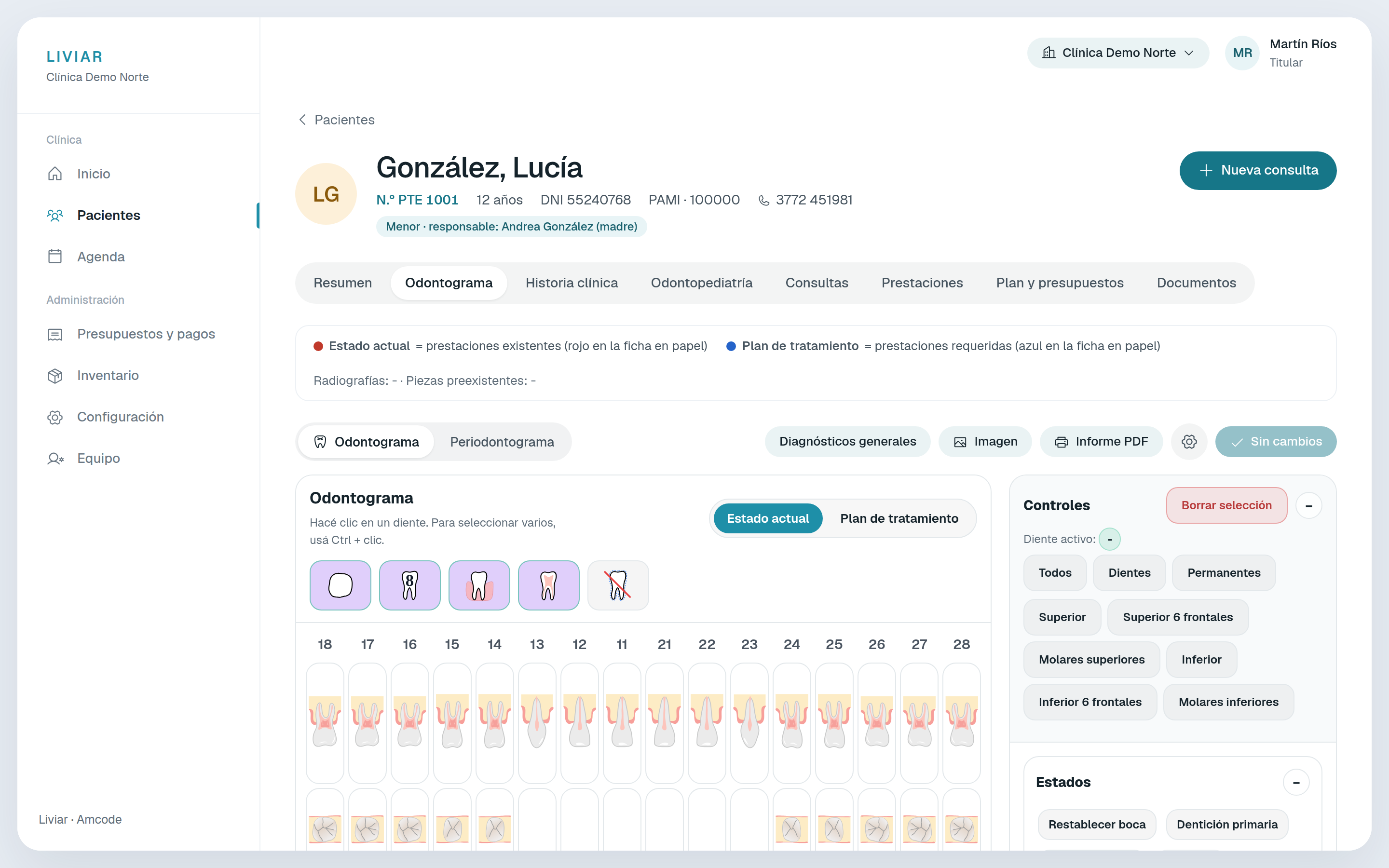
Task: Open the Historia clínica tab
Action: [x=572, y=283]
